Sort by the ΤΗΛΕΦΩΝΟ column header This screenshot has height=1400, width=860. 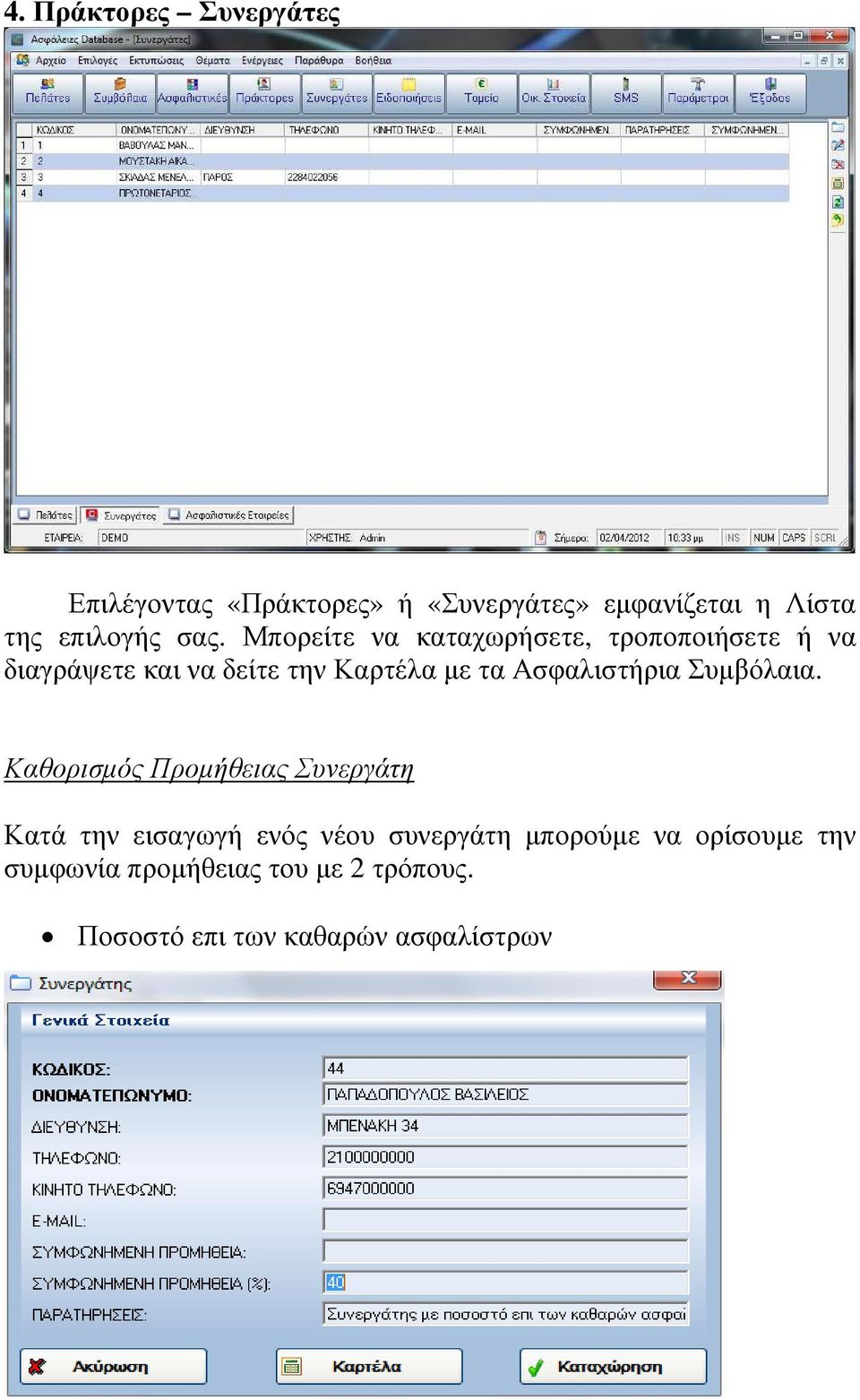click(326, 130)
